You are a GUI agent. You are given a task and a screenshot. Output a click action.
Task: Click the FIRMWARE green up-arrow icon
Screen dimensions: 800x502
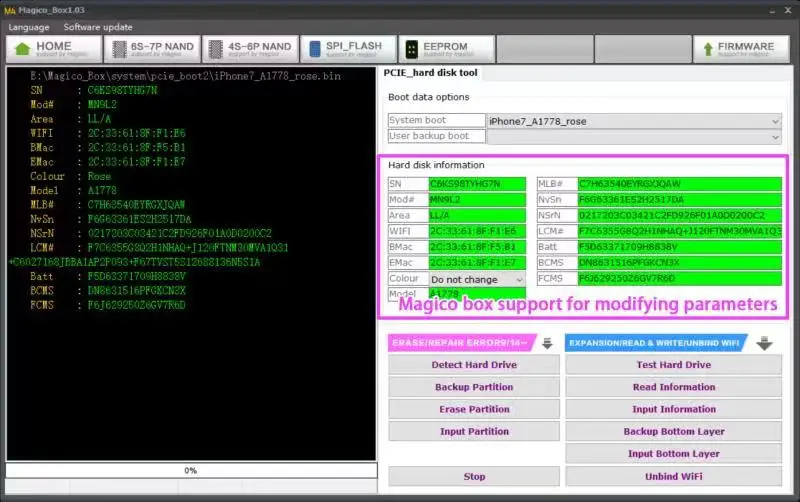click(x=708, y=49)
